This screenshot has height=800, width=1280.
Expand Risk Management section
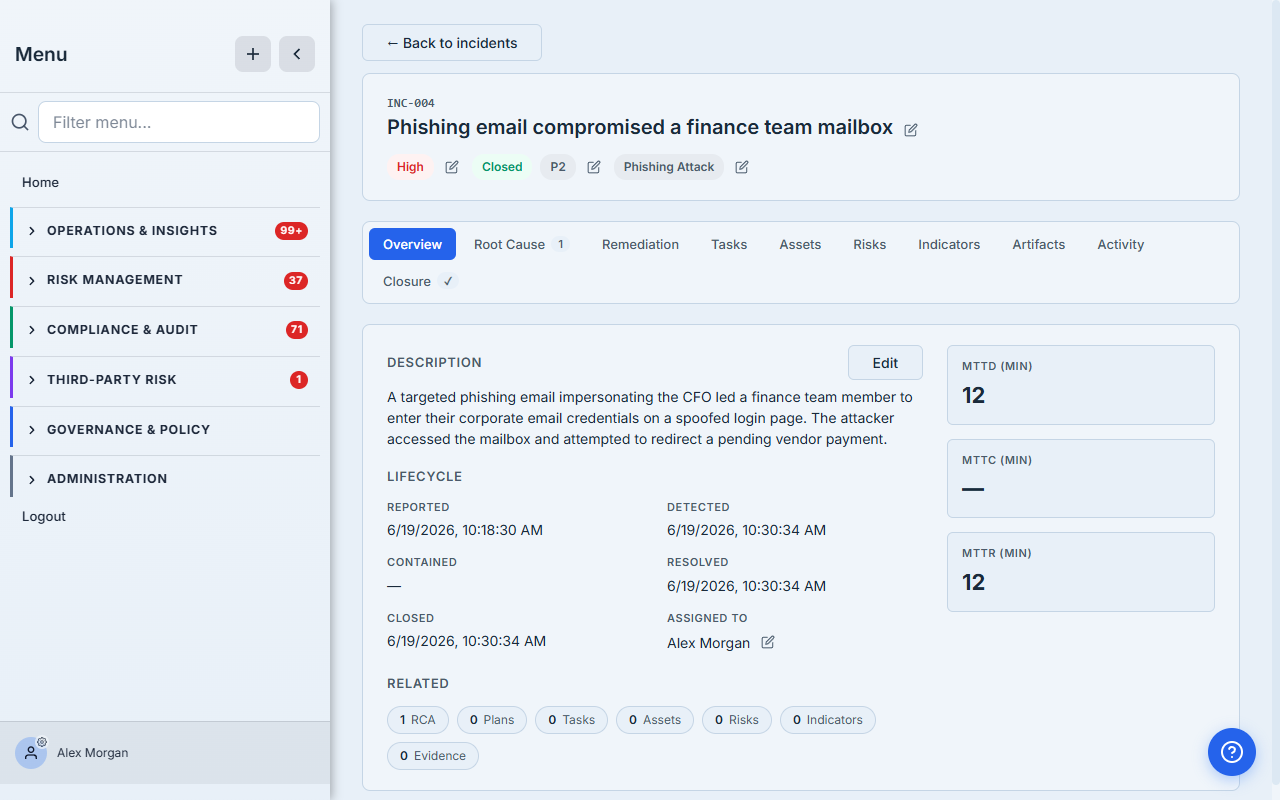coord(165,280)
